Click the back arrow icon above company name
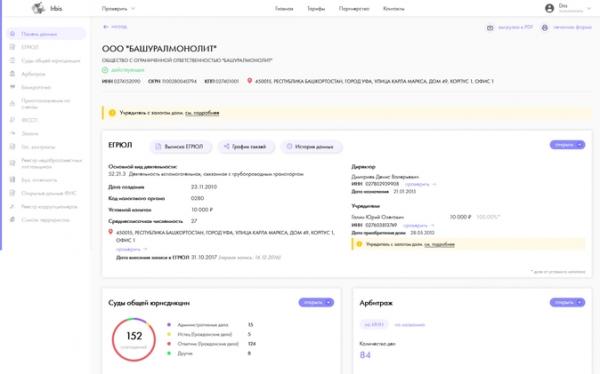Image resolution: width=600 pixels, height=374 pixels. coord(106,27)
